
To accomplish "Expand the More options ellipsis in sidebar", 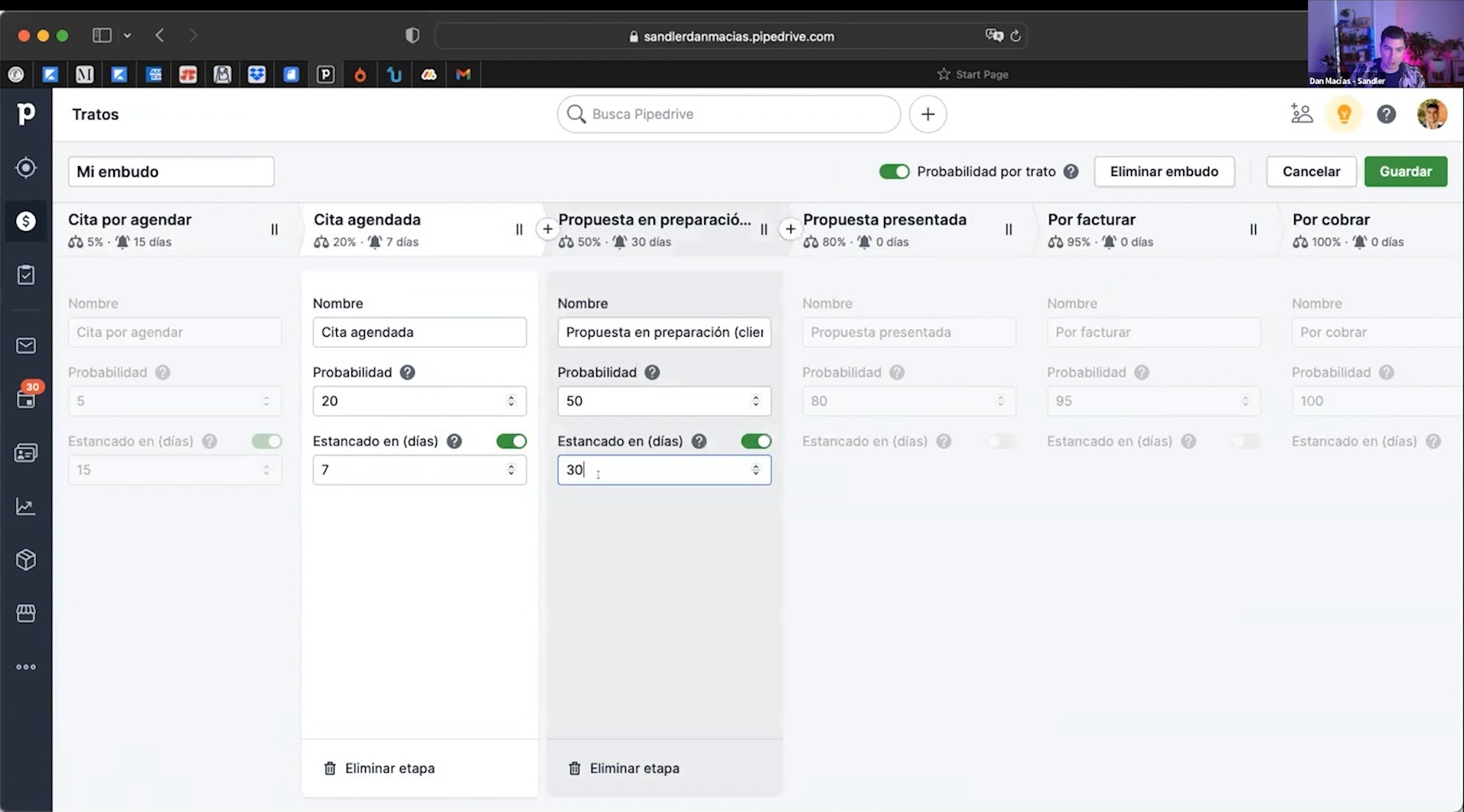I will tap(26, 667).
